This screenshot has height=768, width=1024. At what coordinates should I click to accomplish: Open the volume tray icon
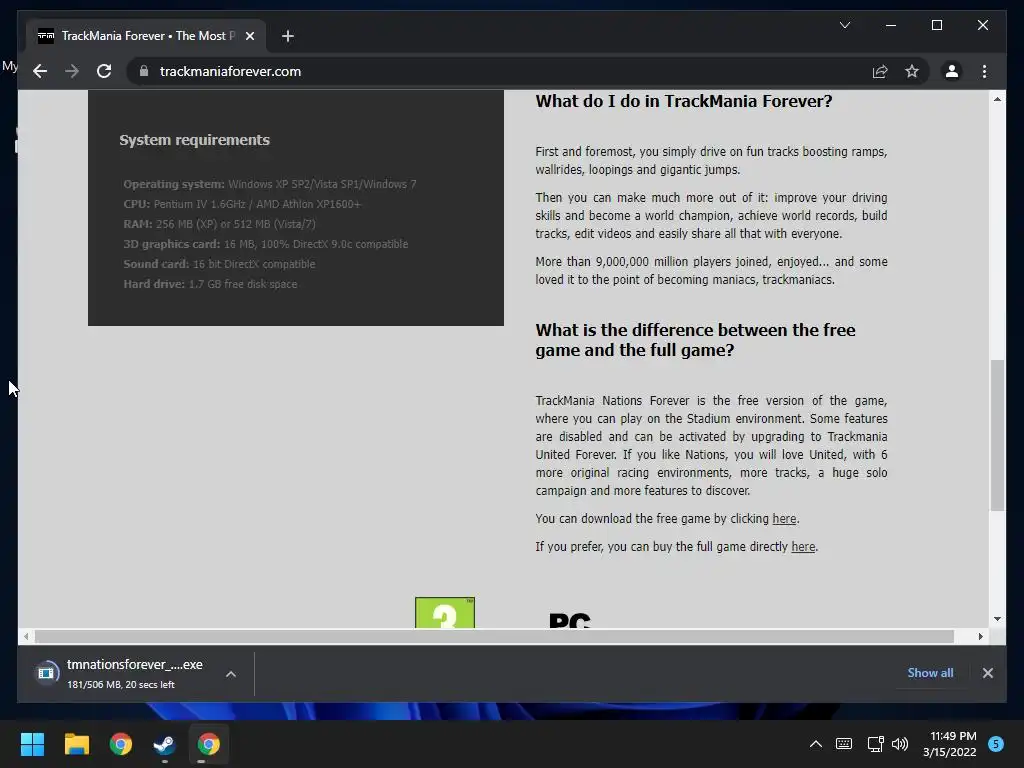click(900, 743)
